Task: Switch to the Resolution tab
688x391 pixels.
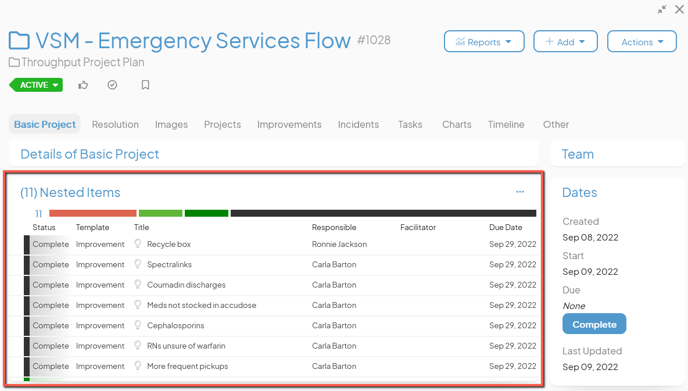Action: pos(115,125)
